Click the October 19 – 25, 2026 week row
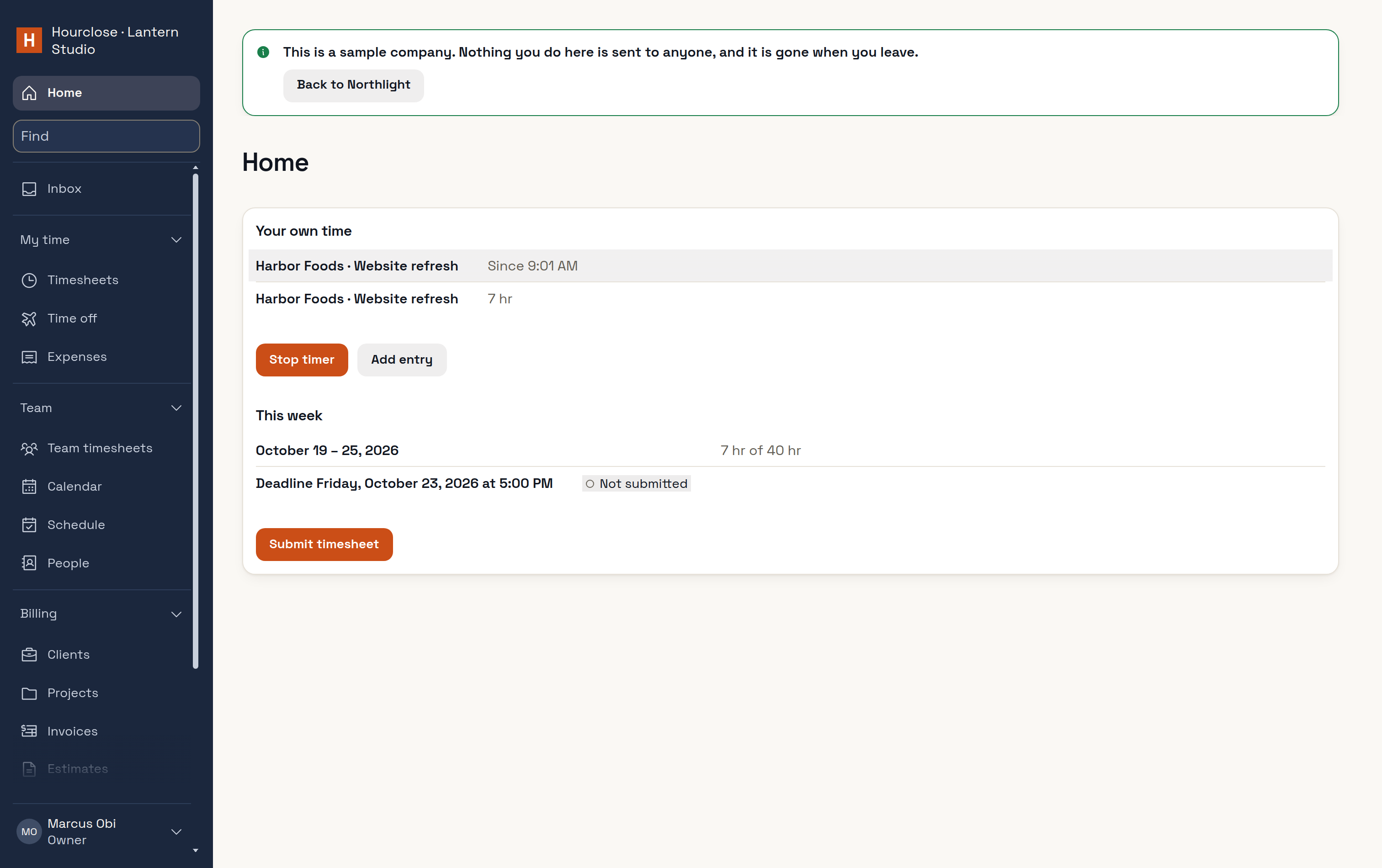Screen dimensions: 1382x868 790,450
